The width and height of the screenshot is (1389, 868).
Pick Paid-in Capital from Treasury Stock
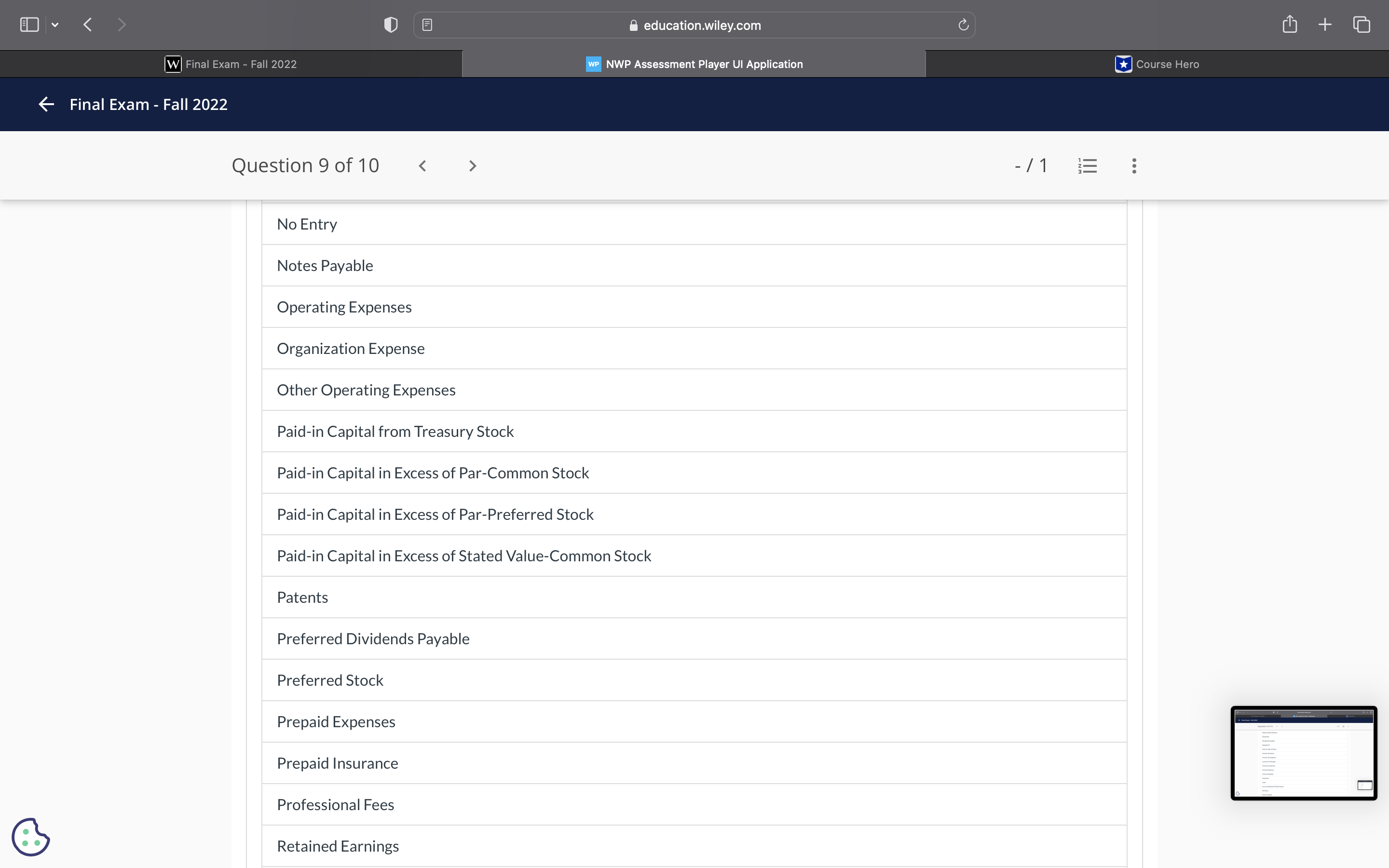point(395,431)
